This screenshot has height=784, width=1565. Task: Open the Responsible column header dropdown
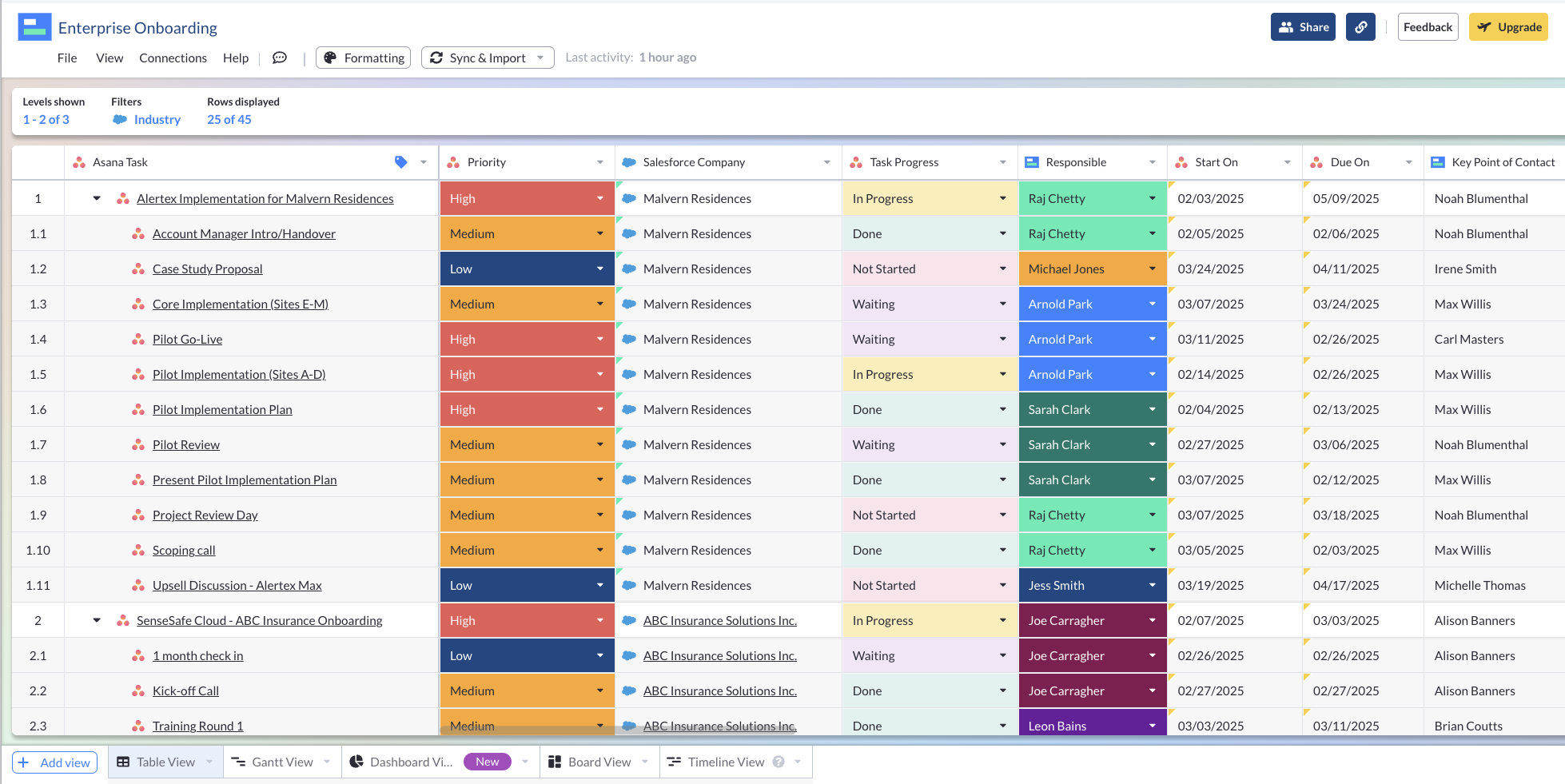coord(1153,162)
